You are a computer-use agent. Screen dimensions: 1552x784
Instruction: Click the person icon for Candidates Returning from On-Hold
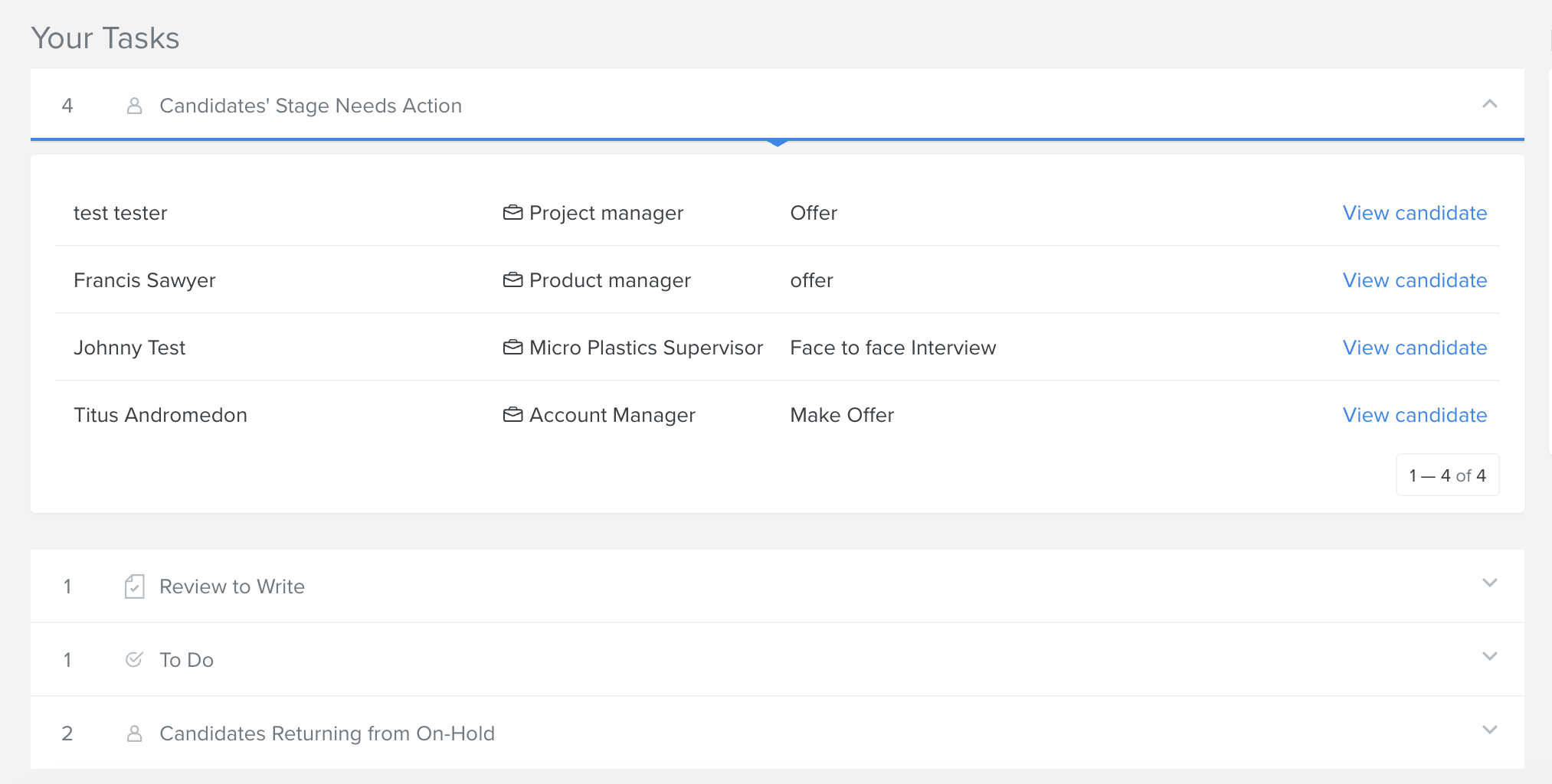click(x=134, y=733)
